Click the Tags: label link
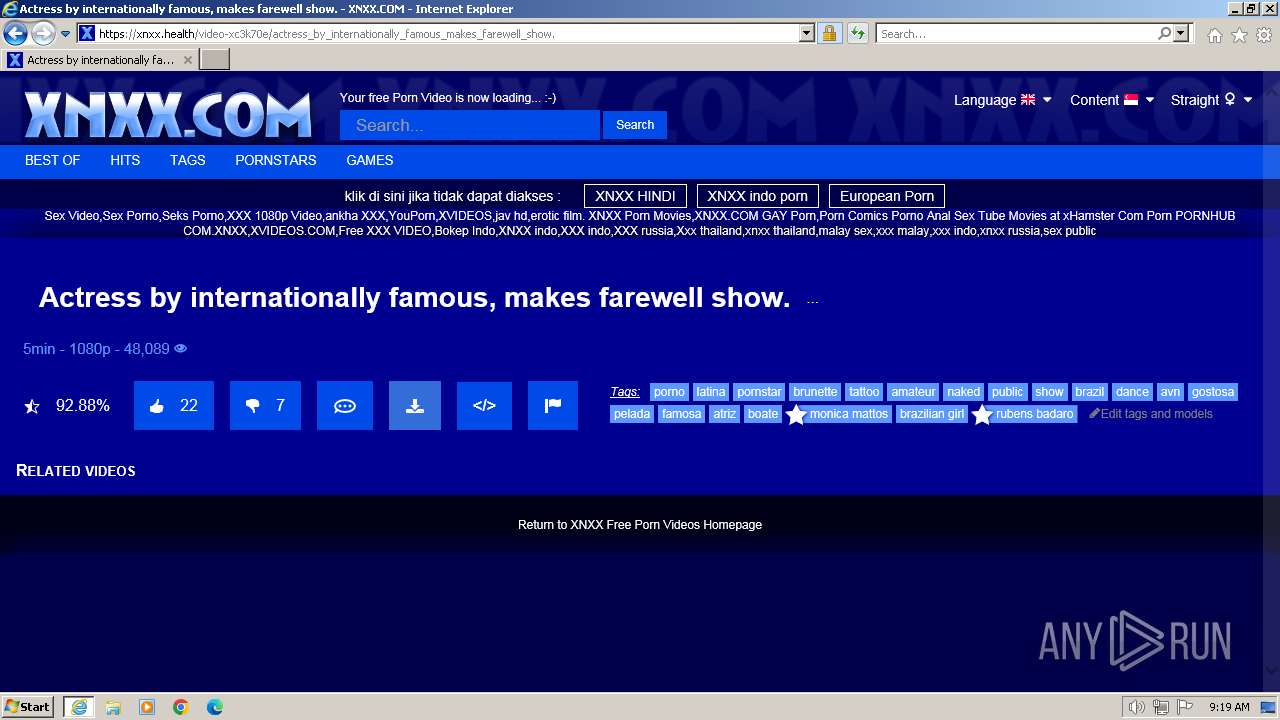Image resolution: width=1280 pixels, height=720 pixels. click(625, 392)
